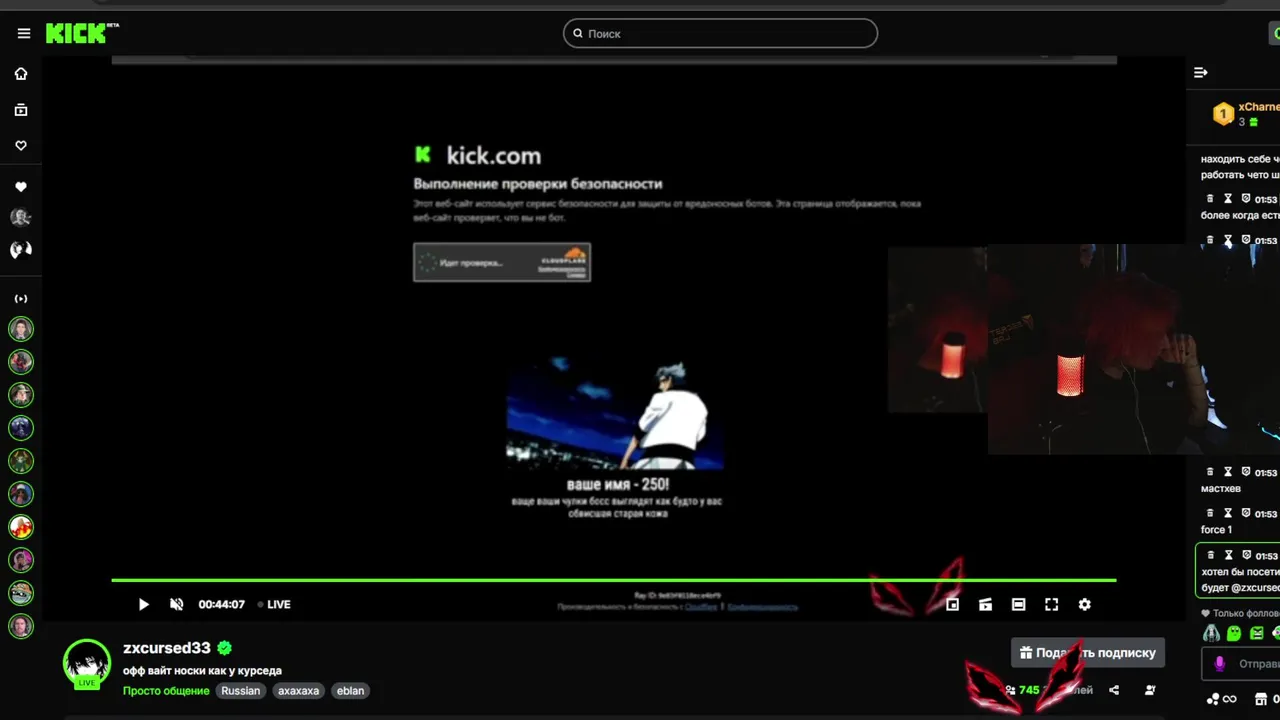
Task: Click xCharne top gifter name
Action: pos(1259,107)
